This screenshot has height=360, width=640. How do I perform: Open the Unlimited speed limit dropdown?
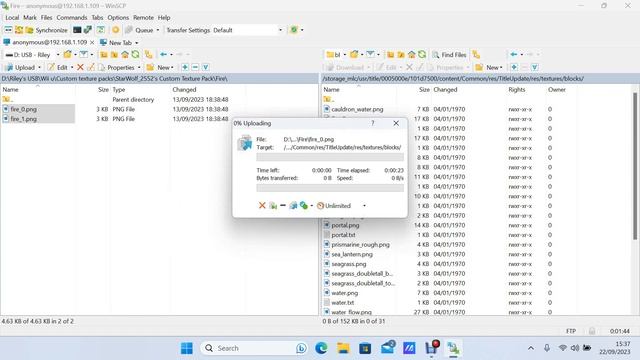[x=364, y=206]
